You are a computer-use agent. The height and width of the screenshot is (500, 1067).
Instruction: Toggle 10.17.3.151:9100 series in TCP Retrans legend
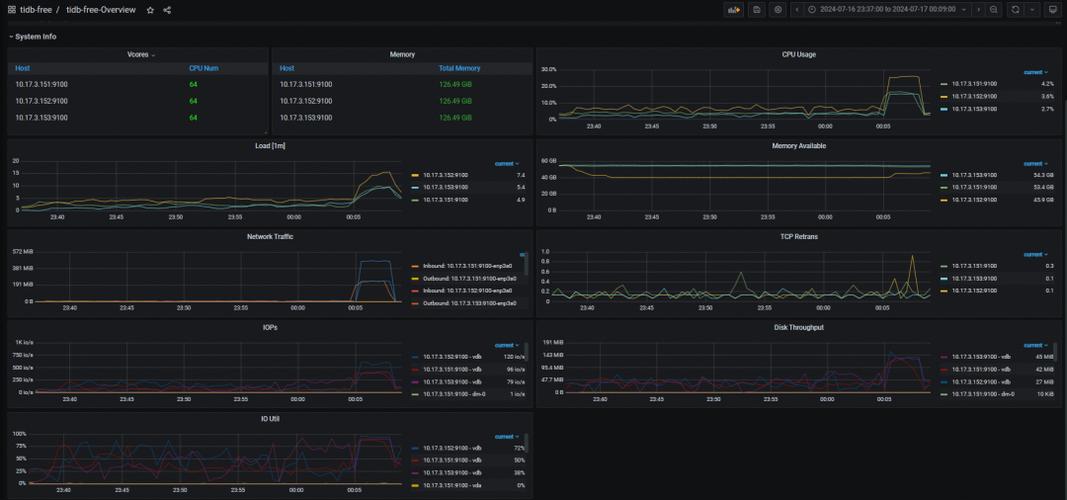point(974,266)
